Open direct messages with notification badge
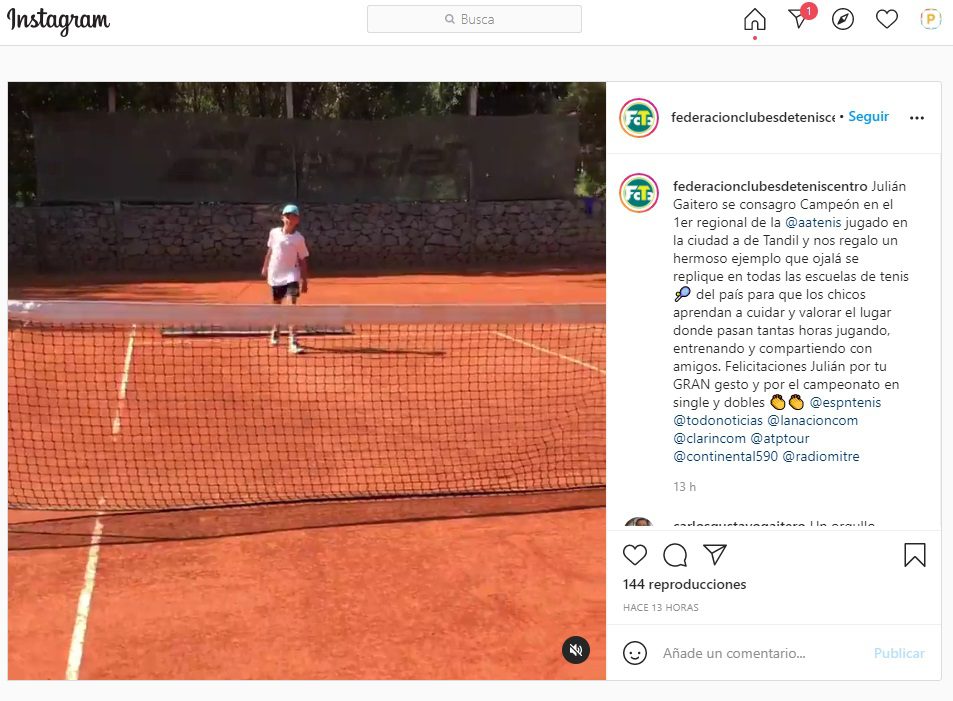 801,17
